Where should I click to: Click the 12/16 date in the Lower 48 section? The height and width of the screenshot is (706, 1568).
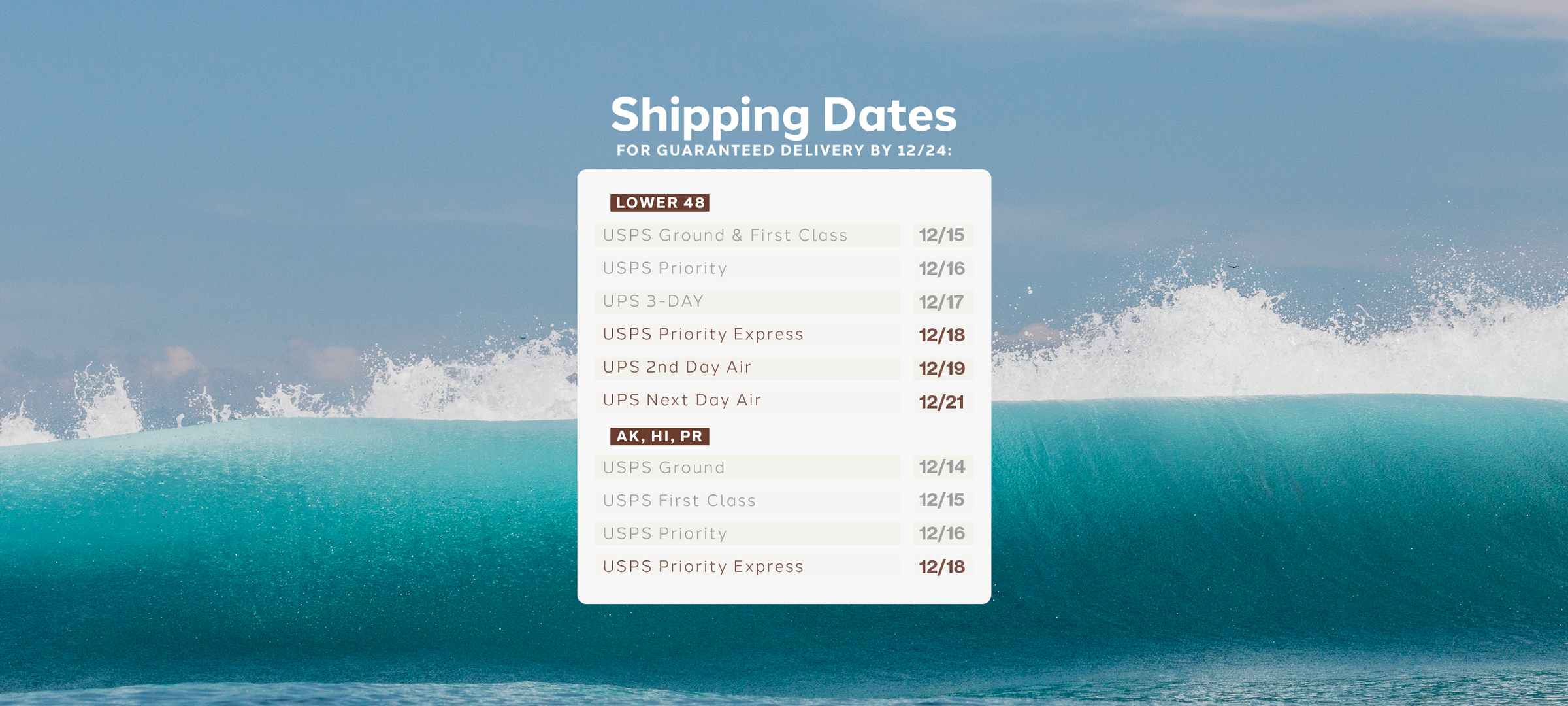tap(941, 269)
